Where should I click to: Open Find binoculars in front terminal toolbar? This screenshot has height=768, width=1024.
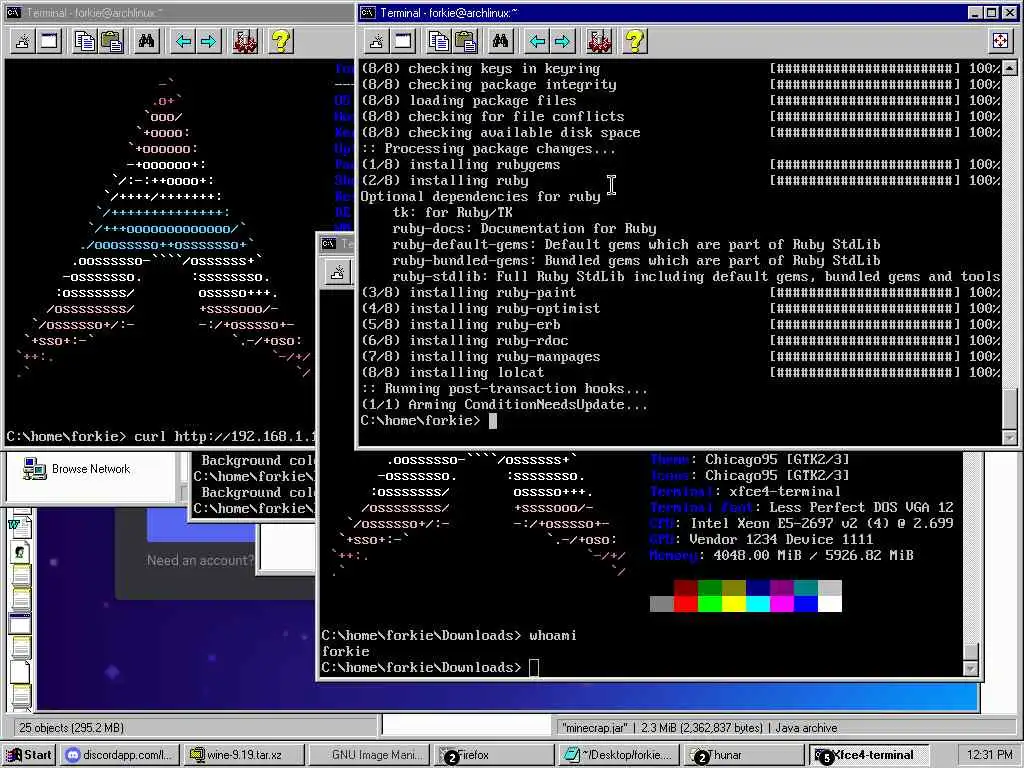(500, 42)
